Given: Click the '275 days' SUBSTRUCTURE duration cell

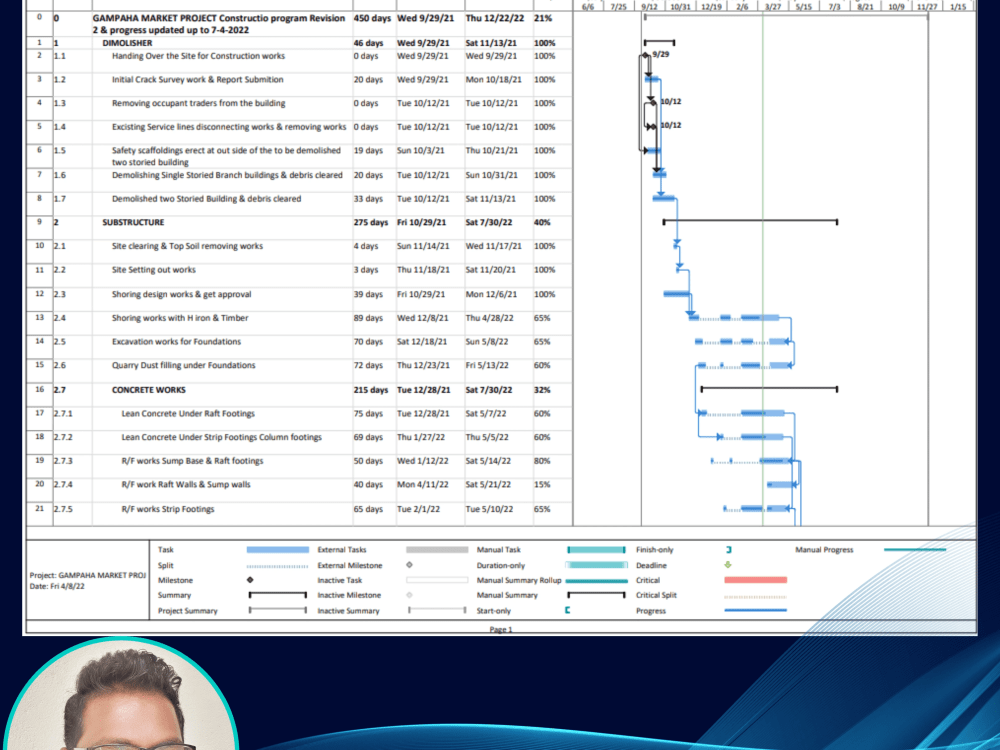Looking at the screenshot, I should 371,223.
